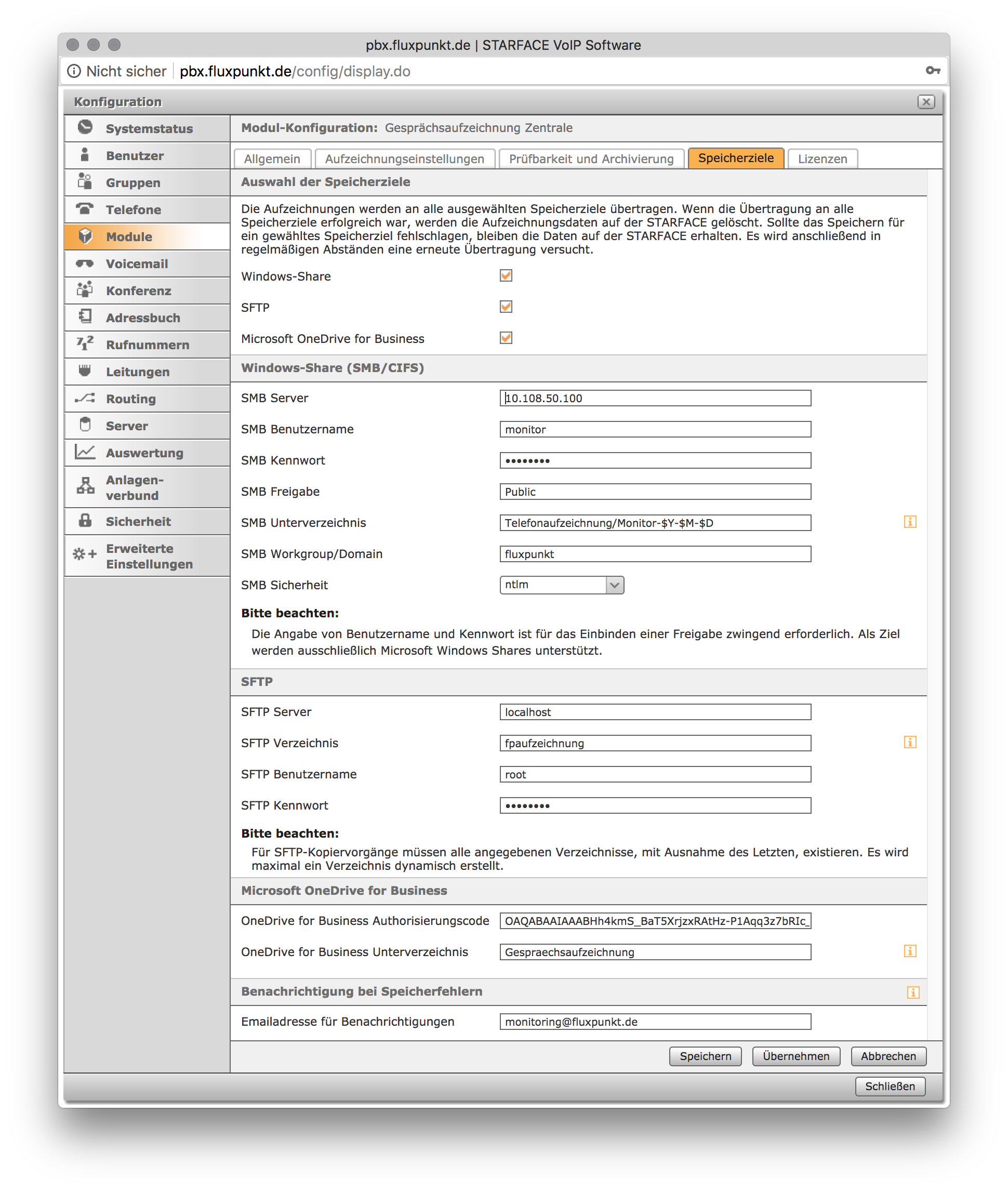Click the Schließen button
The width and height of the screenshot is (1008, 1191).
click(890, 1087)
